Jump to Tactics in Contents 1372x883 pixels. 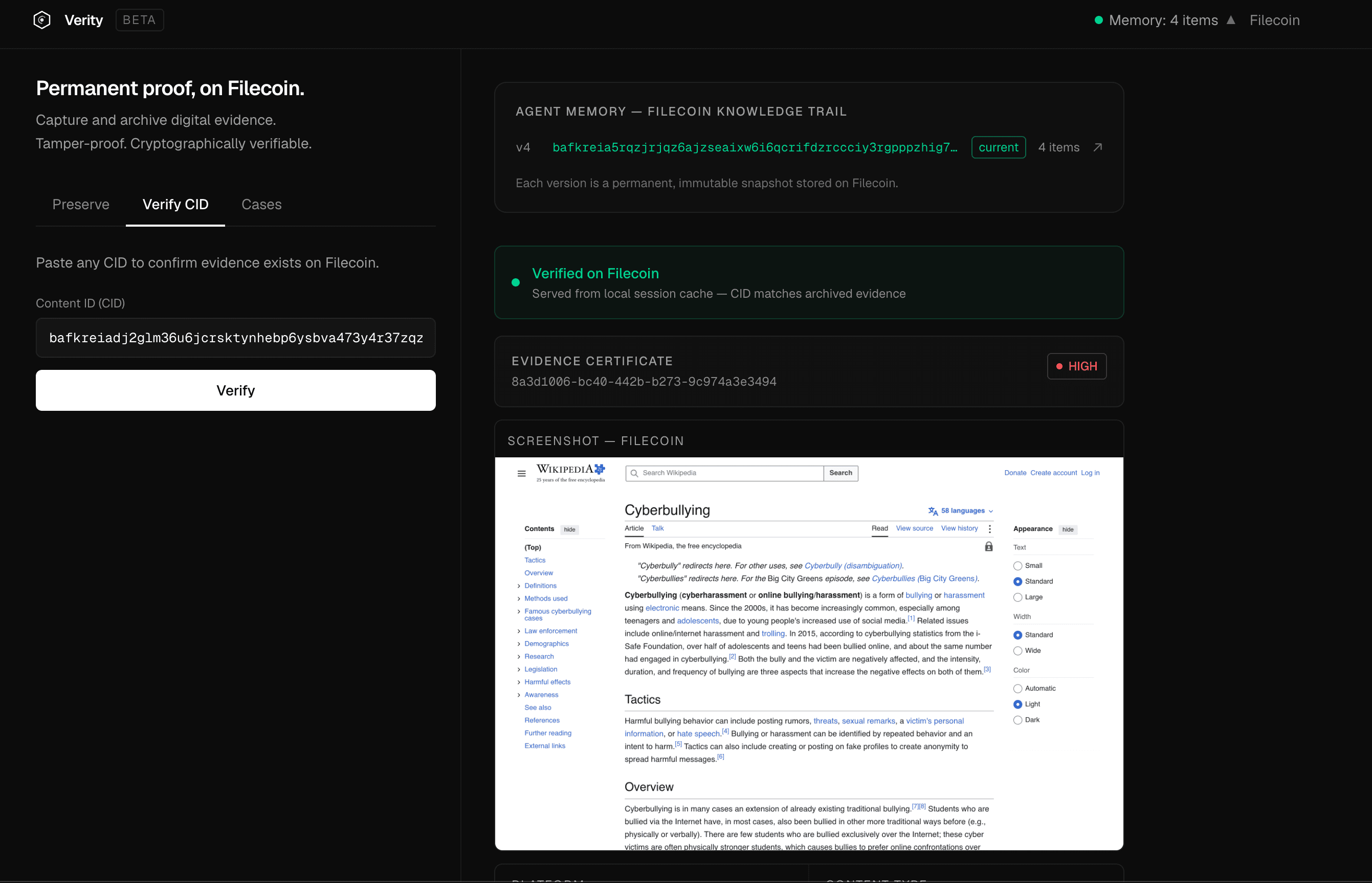[535, 560]
